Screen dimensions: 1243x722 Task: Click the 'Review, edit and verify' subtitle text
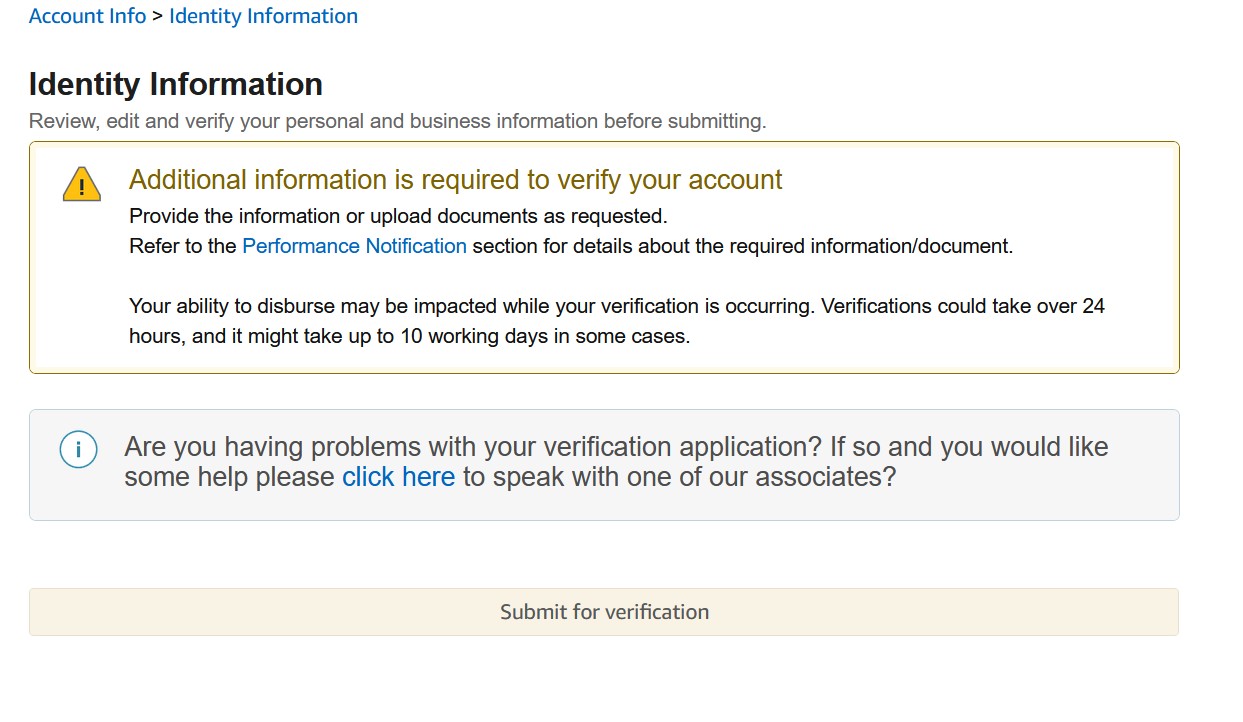(397, 122)
